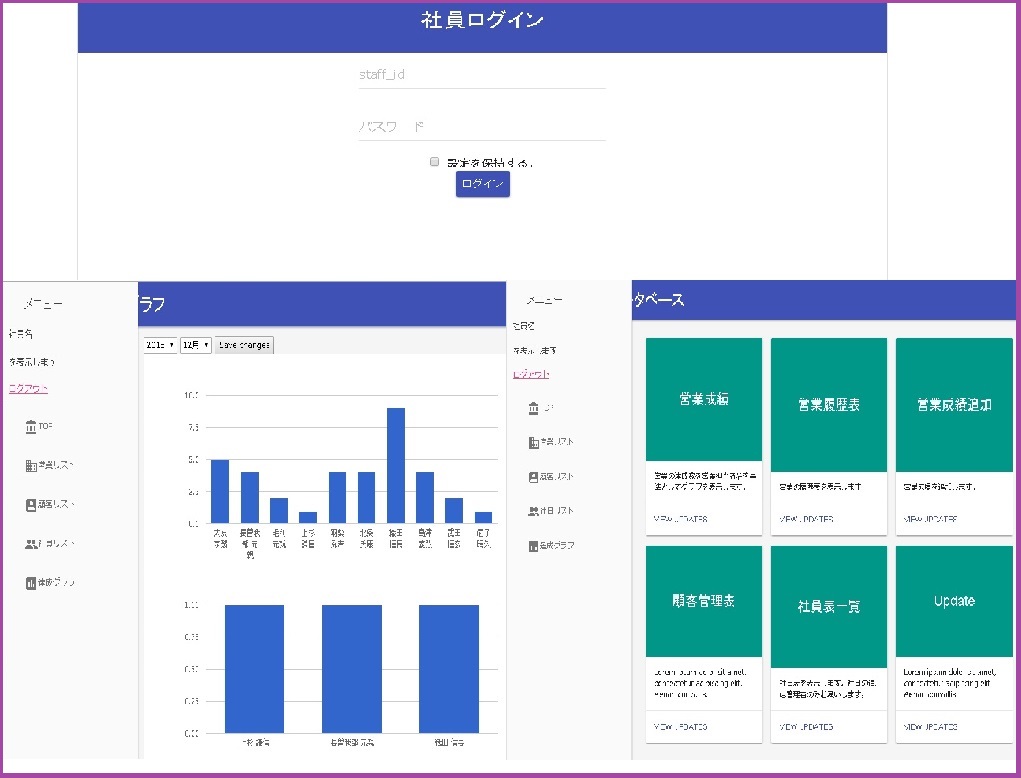1021x778 pixels.
Task: Open the 営業履歴表 card
Action: (x=828, y=405)
